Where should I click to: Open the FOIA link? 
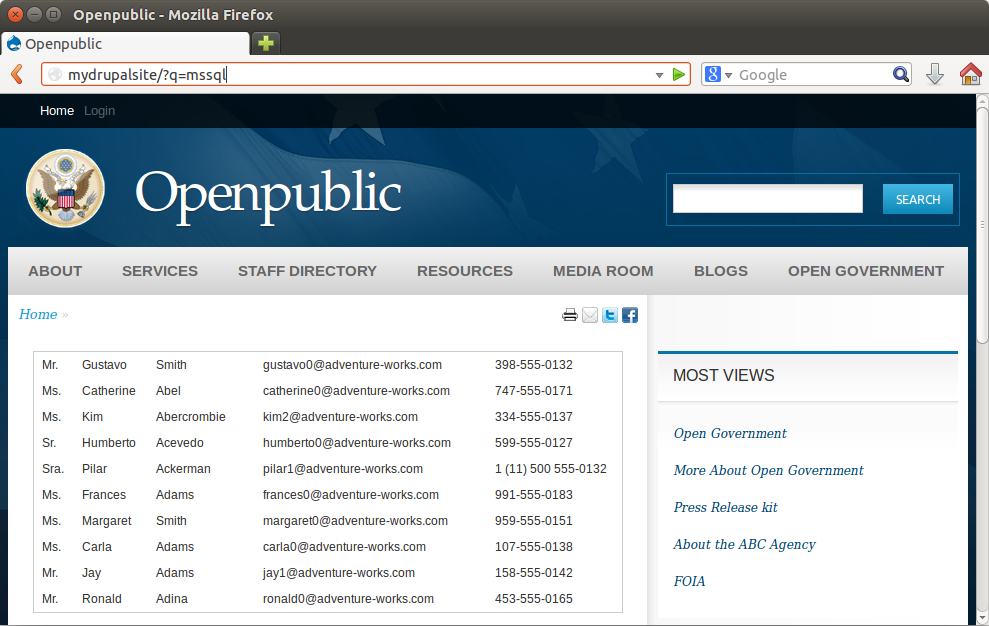tap(689, 581)
